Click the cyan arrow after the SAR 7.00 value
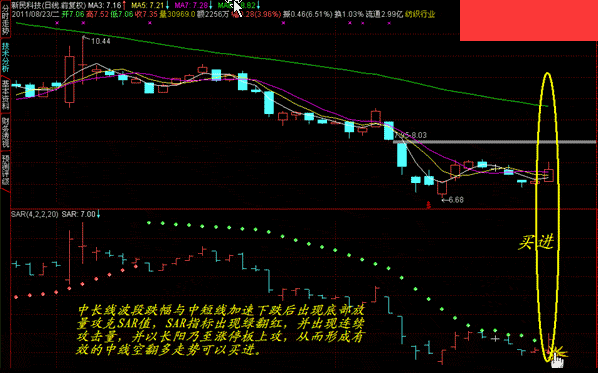Screen dimensions: 598x373 [x=98, y=214]
